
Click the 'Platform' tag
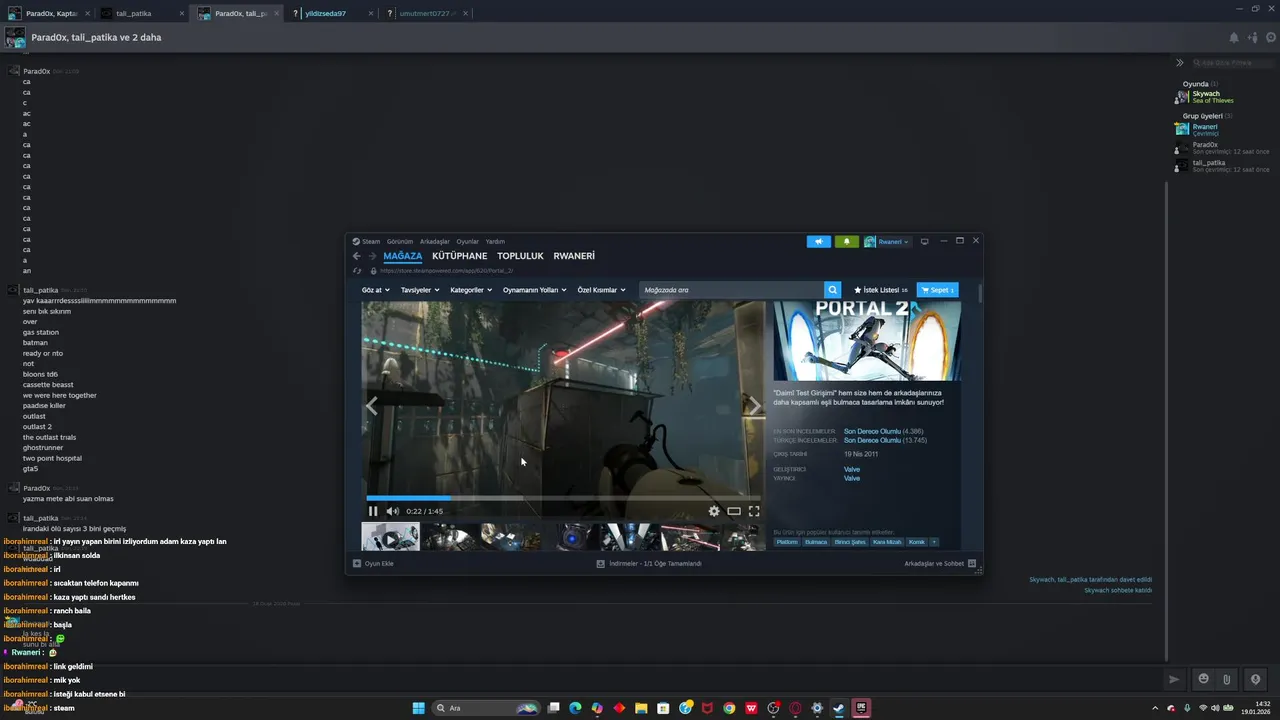(x=787, y=542)
